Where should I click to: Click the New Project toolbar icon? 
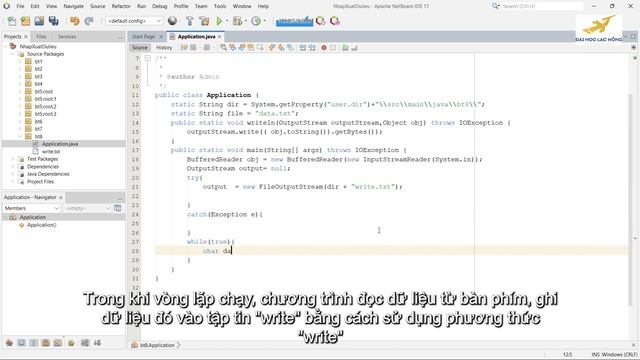click(x=25, y=21)
